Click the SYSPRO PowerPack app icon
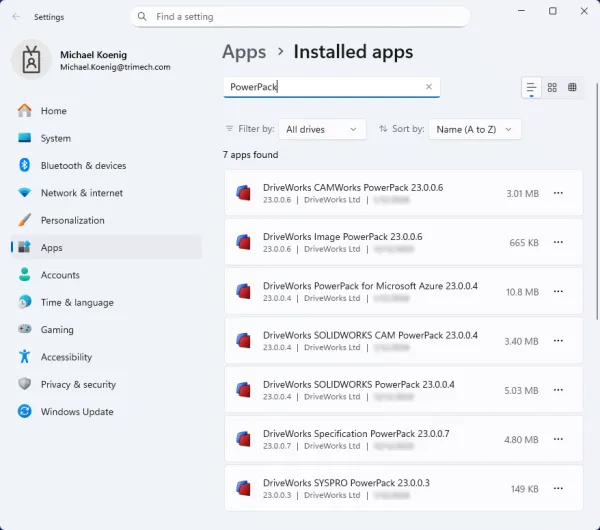 243,488
